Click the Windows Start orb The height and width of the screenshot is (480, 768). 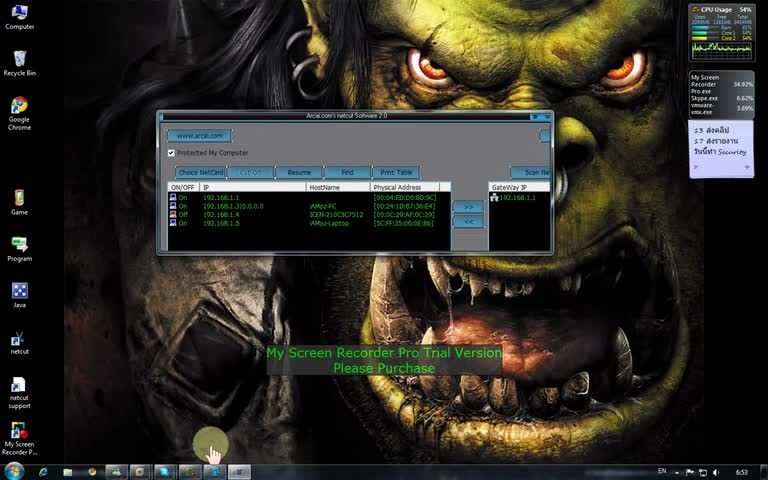tap(13, 472)
